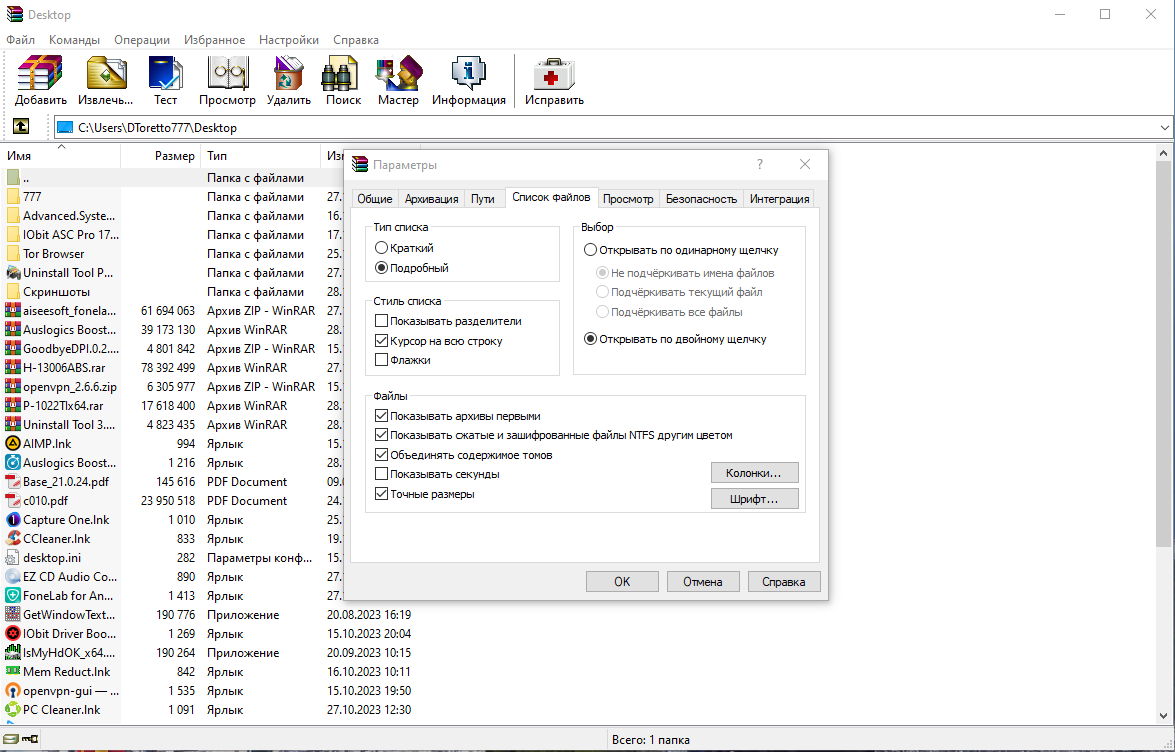Open the Файл menu

click(20, 40)
